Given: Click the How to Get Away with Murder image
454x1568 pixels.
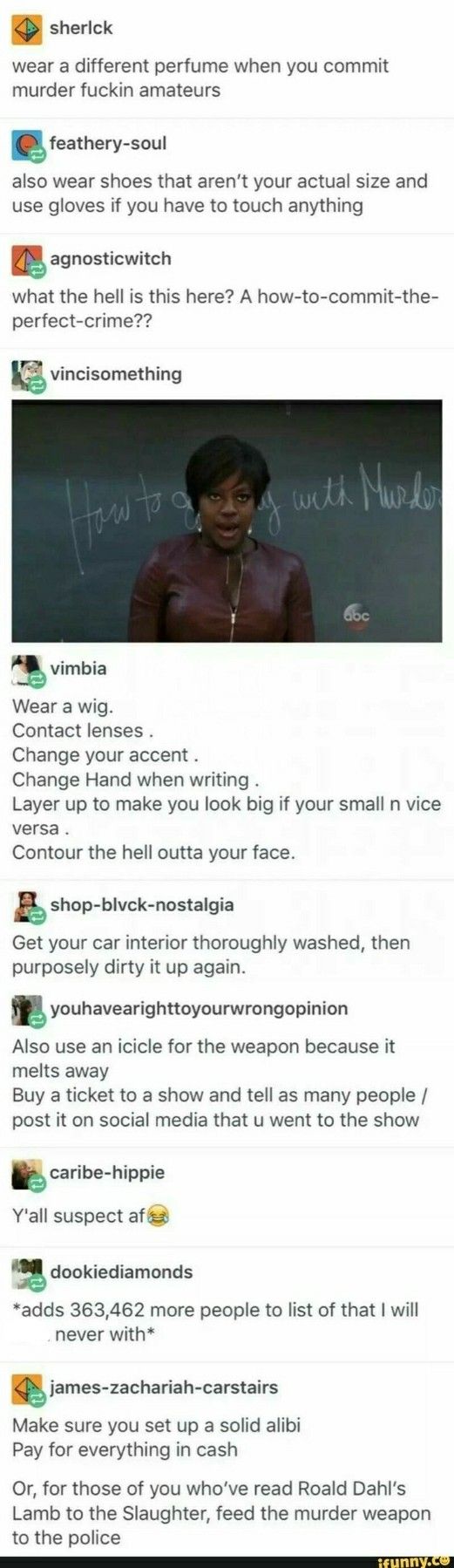Looking at the screenshot, I should [x=227, y=521].
